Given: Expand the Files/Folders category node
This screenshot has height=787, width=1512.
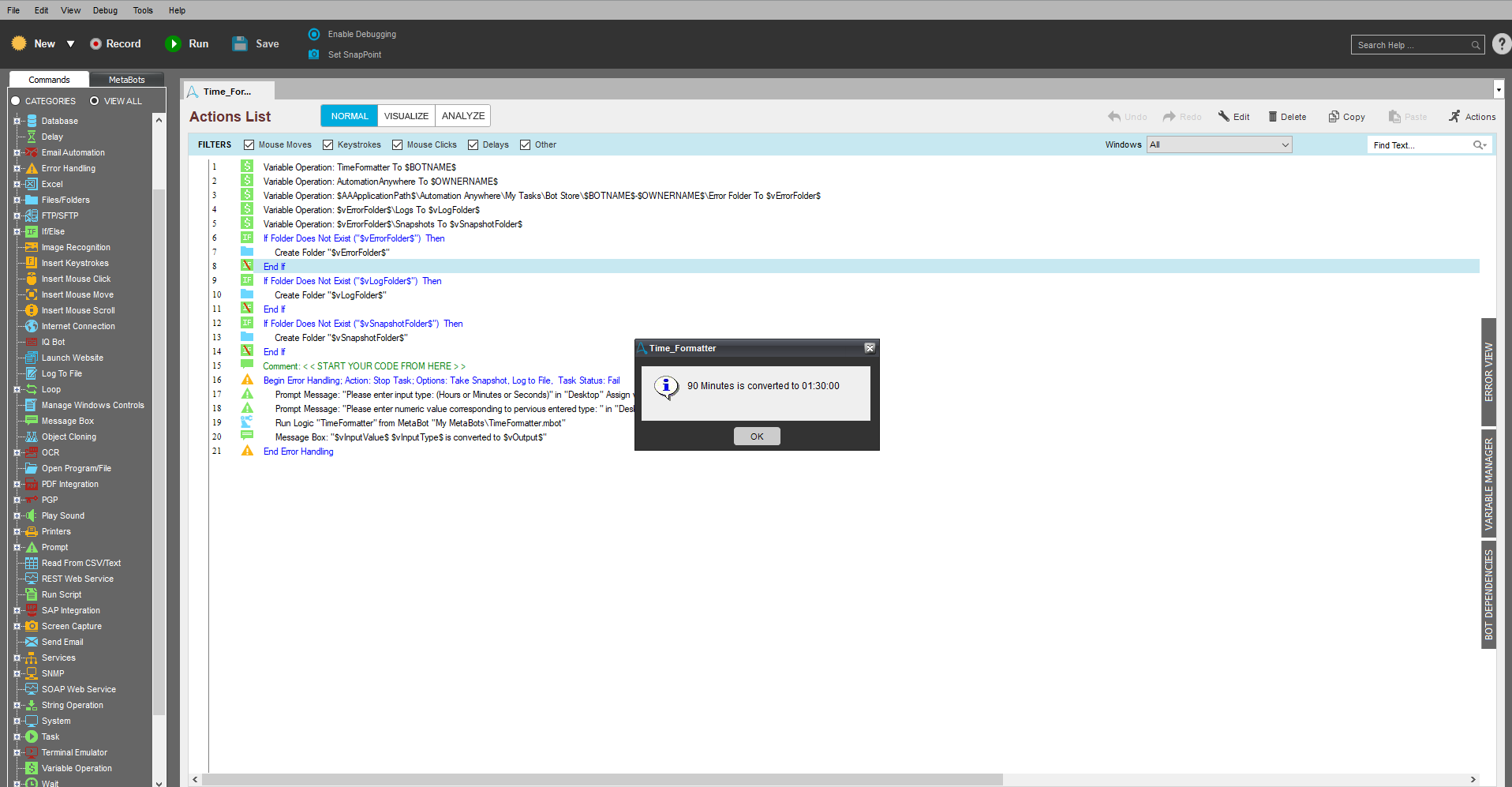Looking at the screenshot, I should [x=17, y=200].
